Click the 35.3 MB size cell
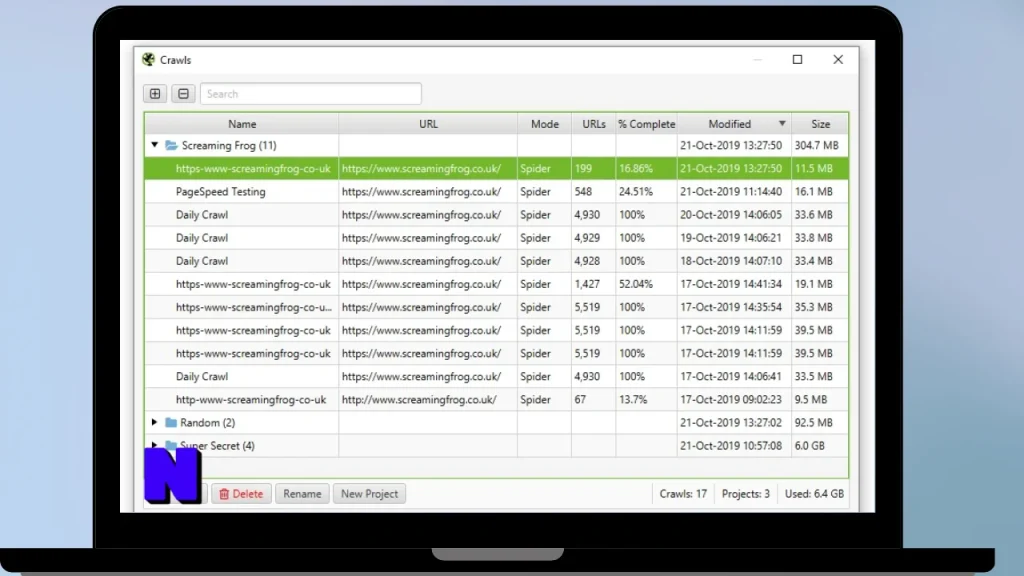 [820, 307]
